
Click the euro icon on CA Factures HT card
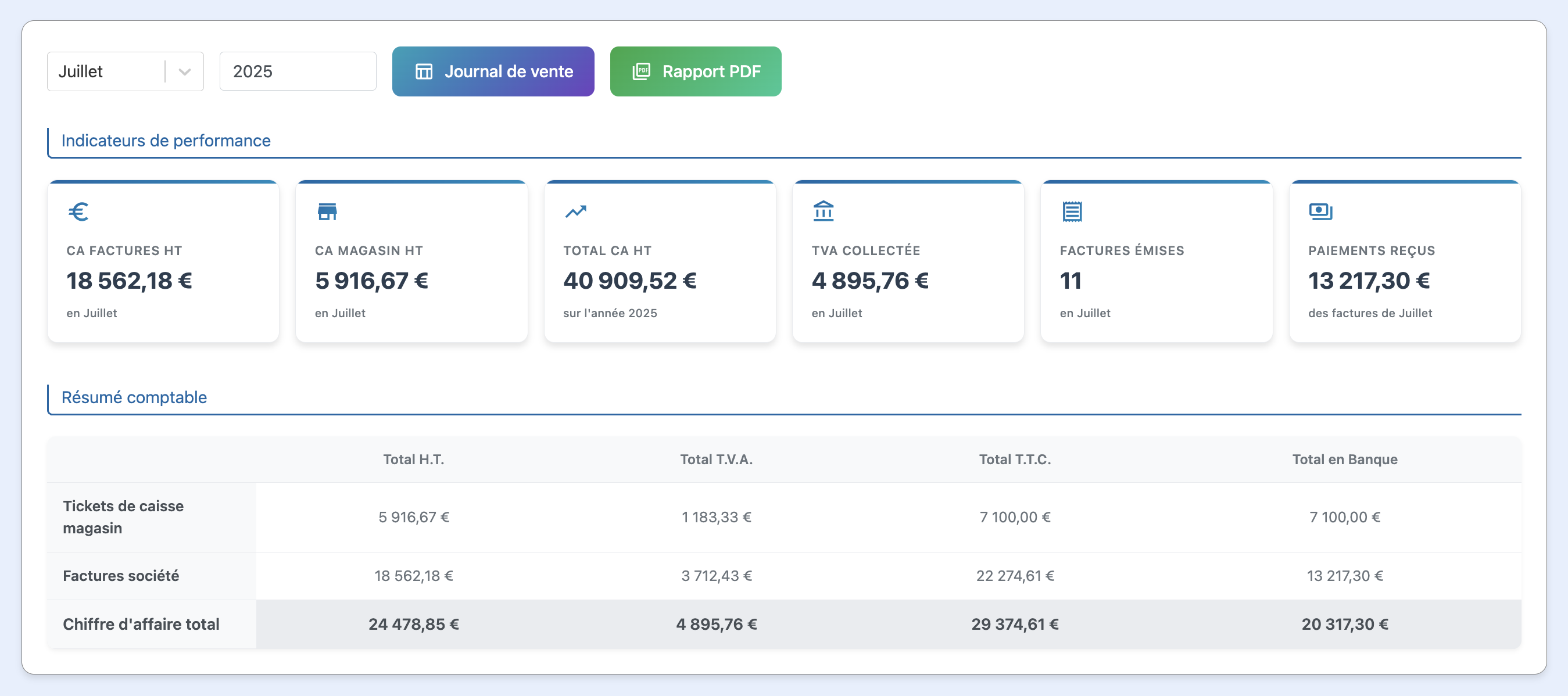78,211
